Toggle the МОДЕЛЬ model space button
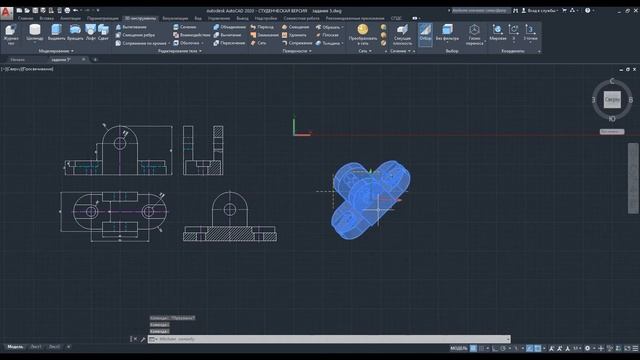Viewport: 640px width, 360px height. coord(458,348)
